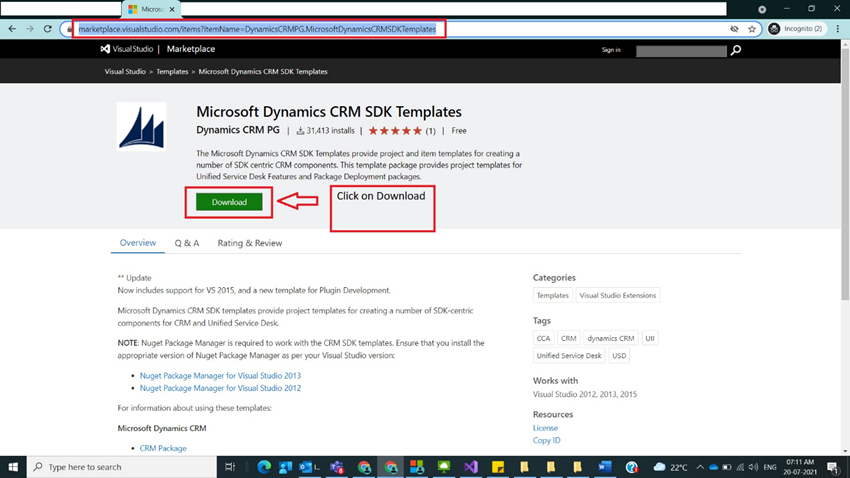Click the battery tray icon
This screenshot has width=850, height=478.
(727, 467)
